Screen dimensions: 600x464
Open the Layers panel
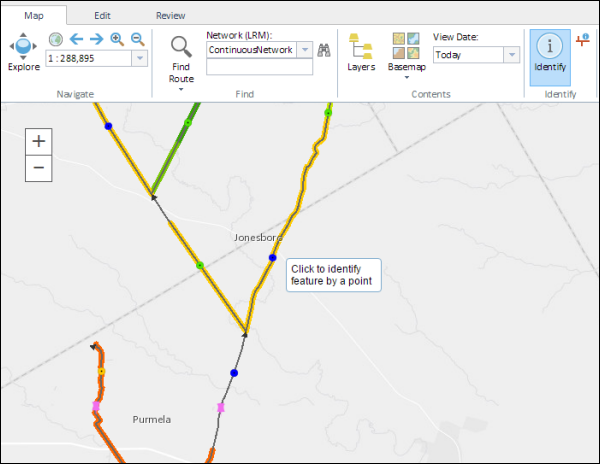pos(360,53)
